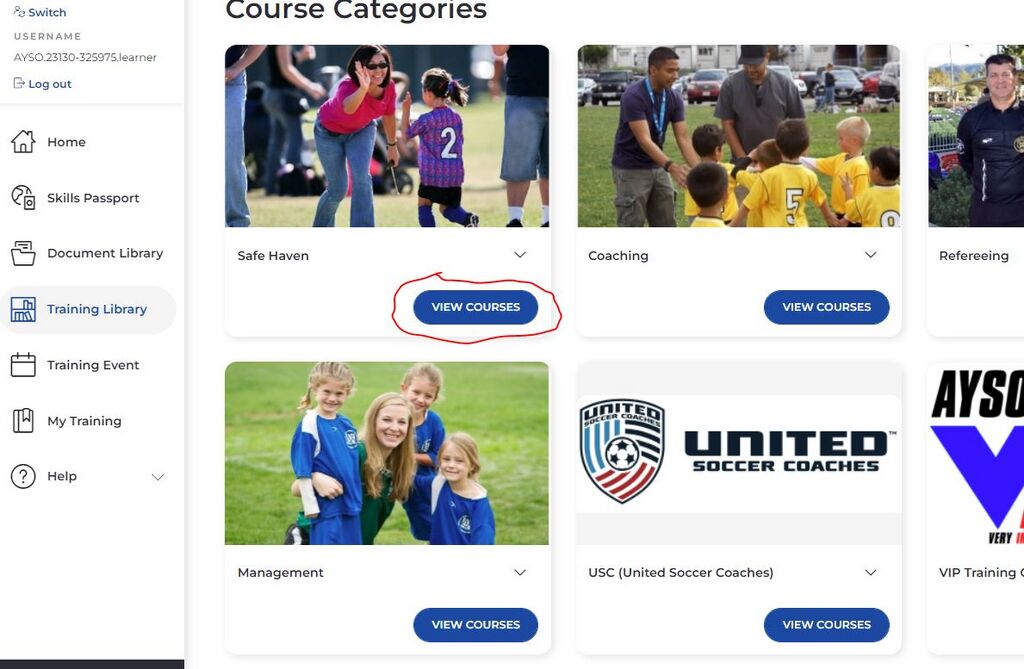Expand USC (United Soccer Coaches) chevron
The height and width of the screenshot is (669, 1024).
pyautogui.click(x=870, y=572)
